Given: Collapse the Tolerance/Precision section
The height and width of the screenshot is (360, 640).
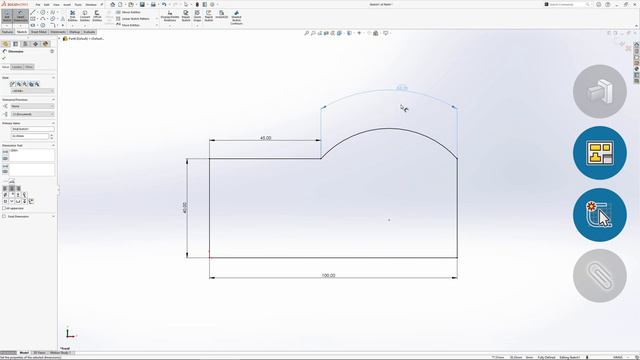Looking at the screenshot, I should point(53,100).
